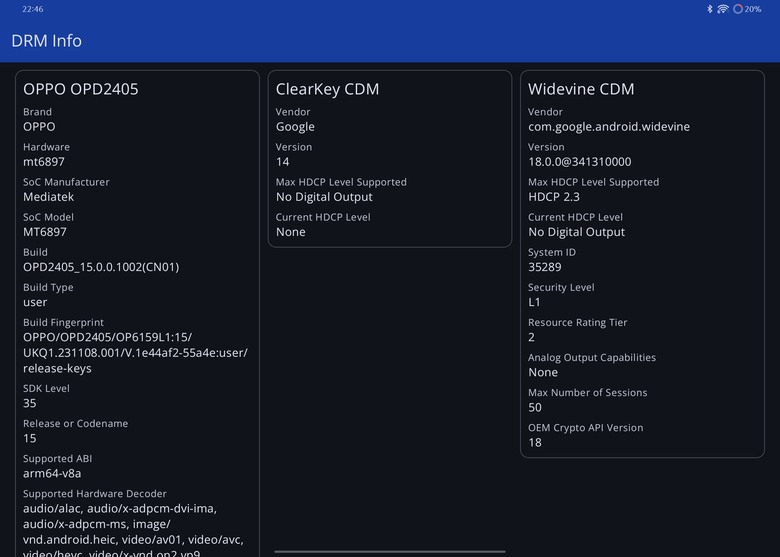The width and height of the screenshot is (780, 557).
Task: Tap the battery ring indicator icon
Action: 738,9
